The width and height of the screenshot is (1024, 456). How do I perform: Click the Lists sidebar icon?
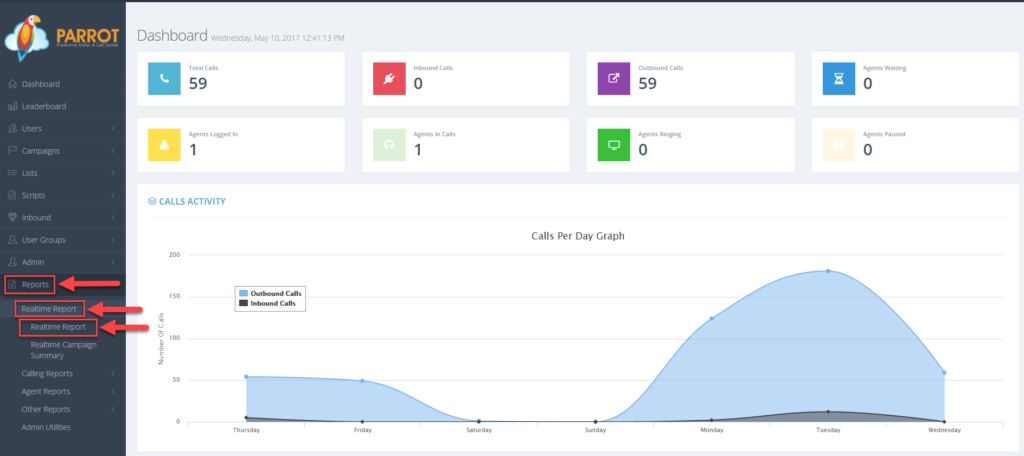click(12, 173)
